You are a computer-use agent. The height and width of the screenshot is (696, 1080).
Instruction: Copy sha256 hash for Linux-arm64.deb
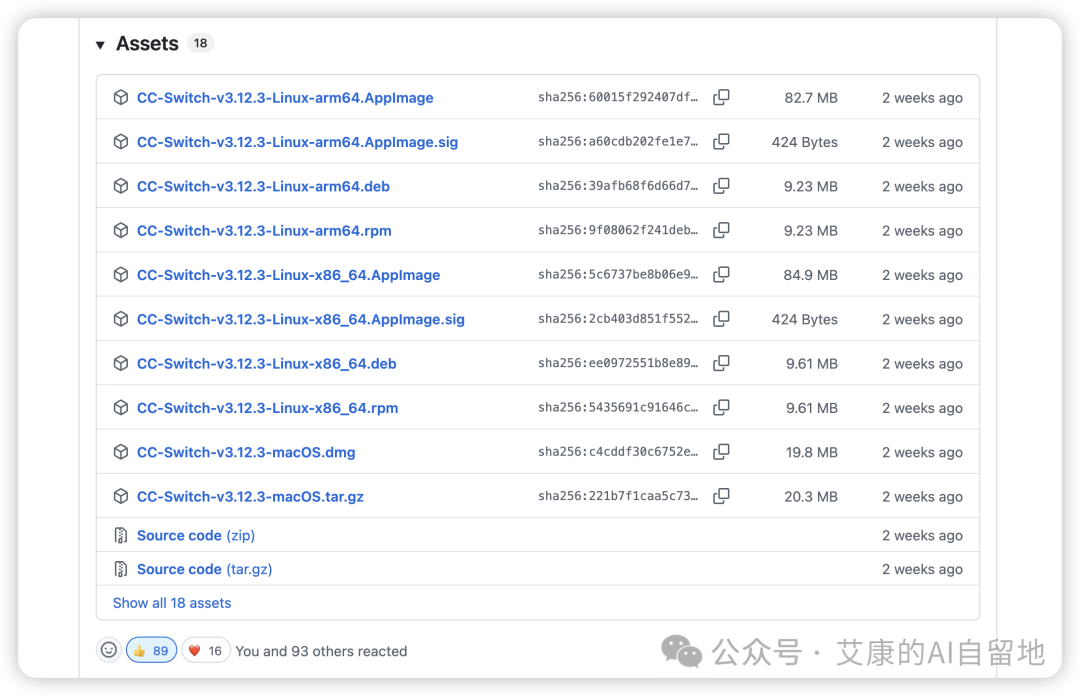[x=721, y=186]
